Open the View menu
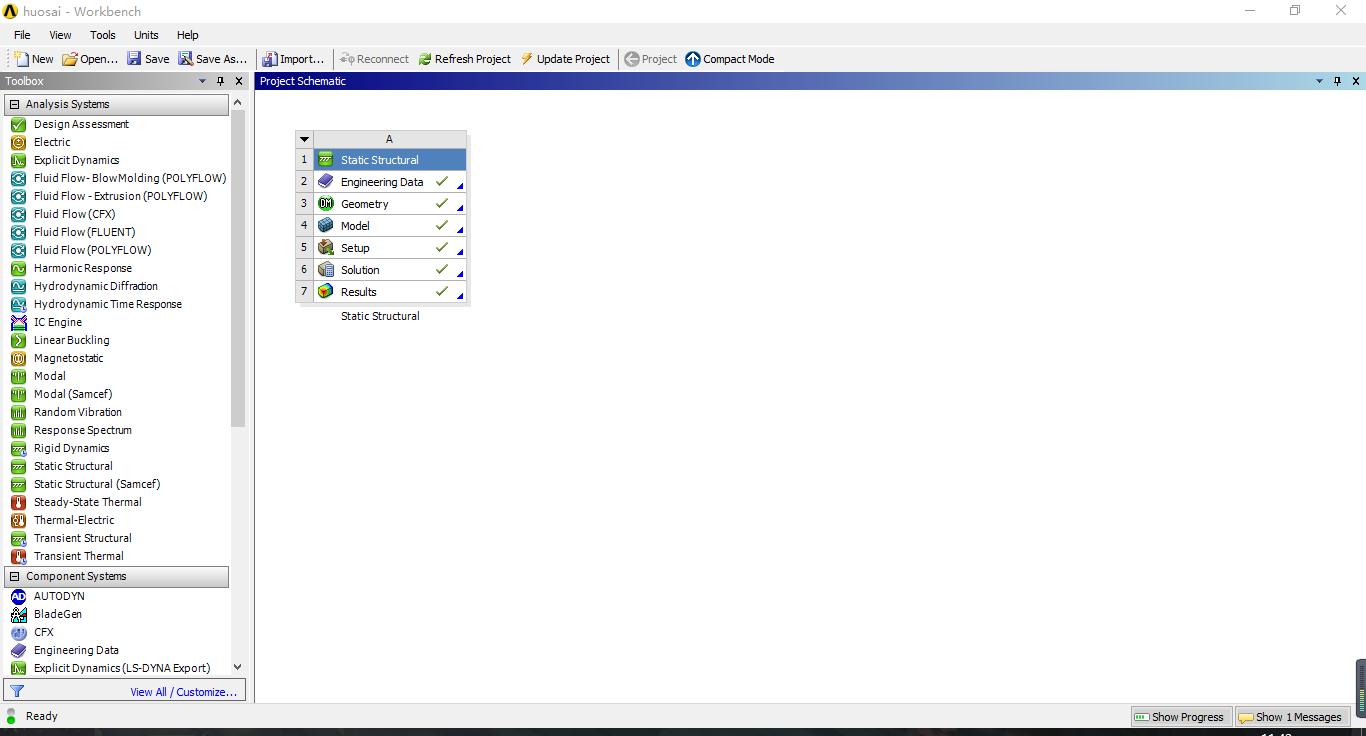Viewport: 1366px width, 736px height. click(x=60, y=35)
